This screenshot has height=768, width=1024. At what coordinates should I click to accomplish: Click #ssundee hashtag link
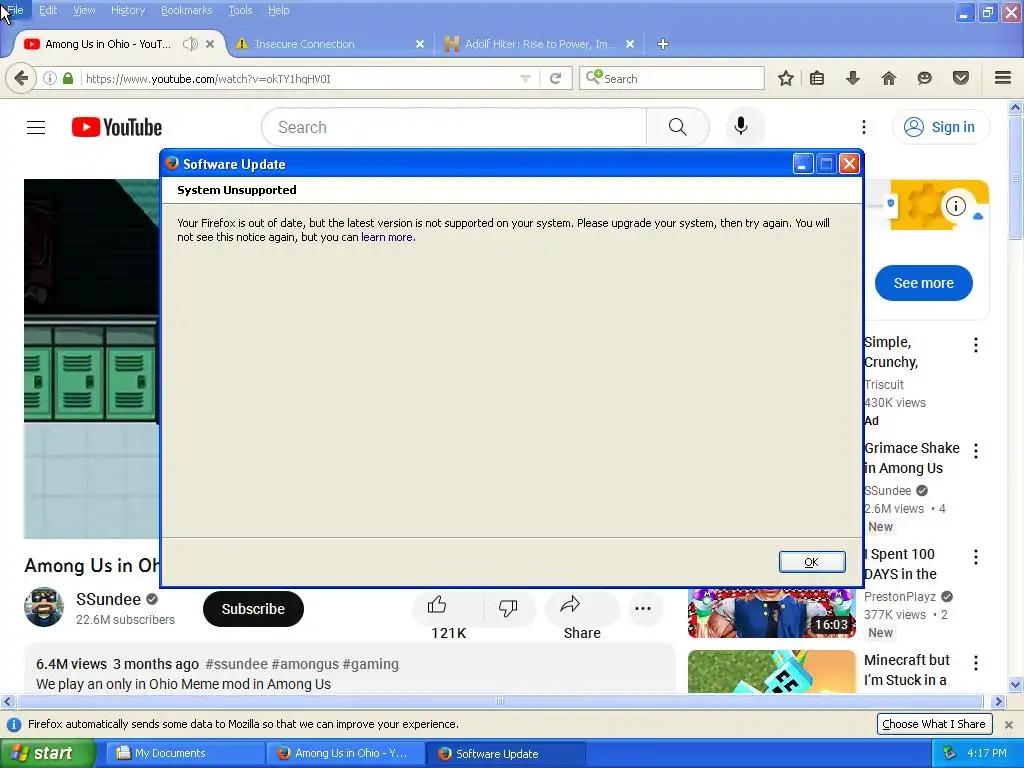(x=236, y=664)
